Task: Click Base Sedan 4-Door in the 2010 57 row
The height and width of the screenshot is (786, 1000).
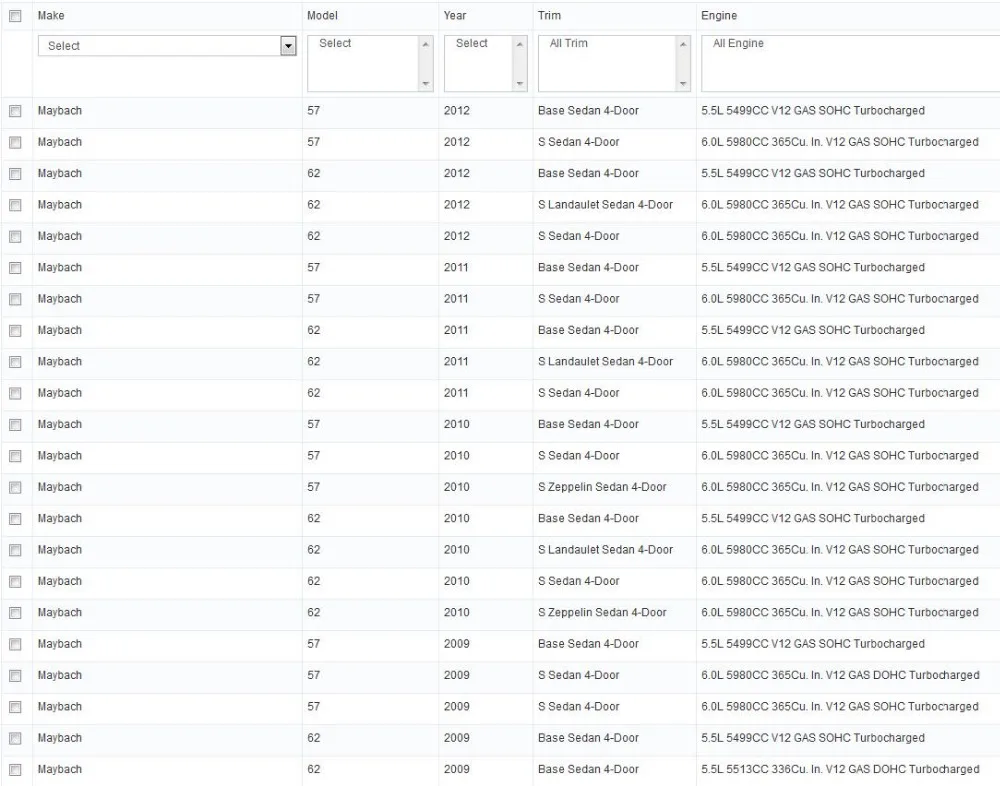Action: click(588, 424)
